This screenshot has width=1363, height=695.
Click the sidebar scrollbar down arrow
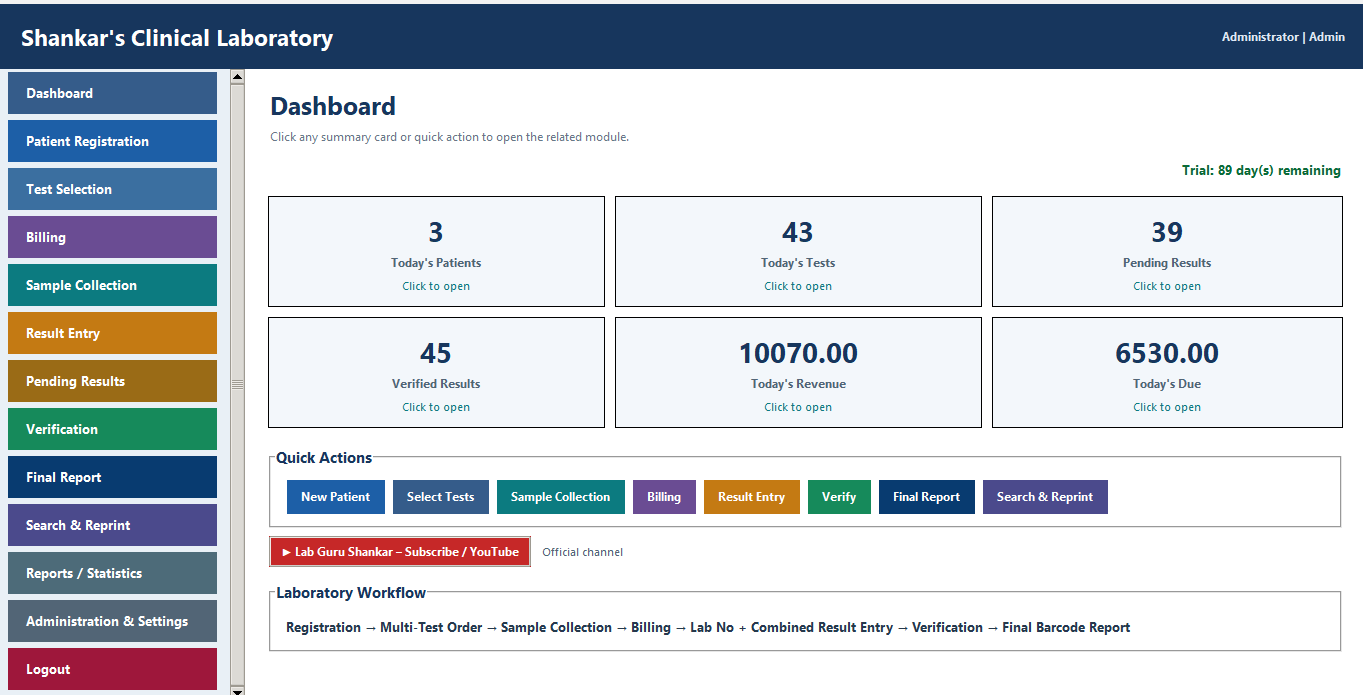pyautogui.click(x=237, y=690)
